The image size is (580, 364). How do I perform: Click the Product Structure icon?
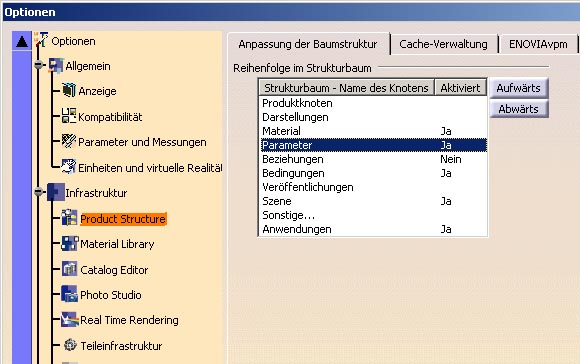[69, 218]
